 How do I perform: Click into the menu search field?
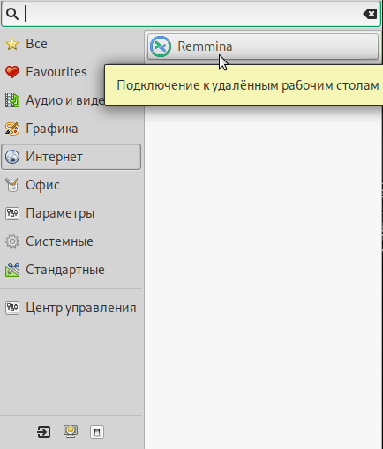190,14
